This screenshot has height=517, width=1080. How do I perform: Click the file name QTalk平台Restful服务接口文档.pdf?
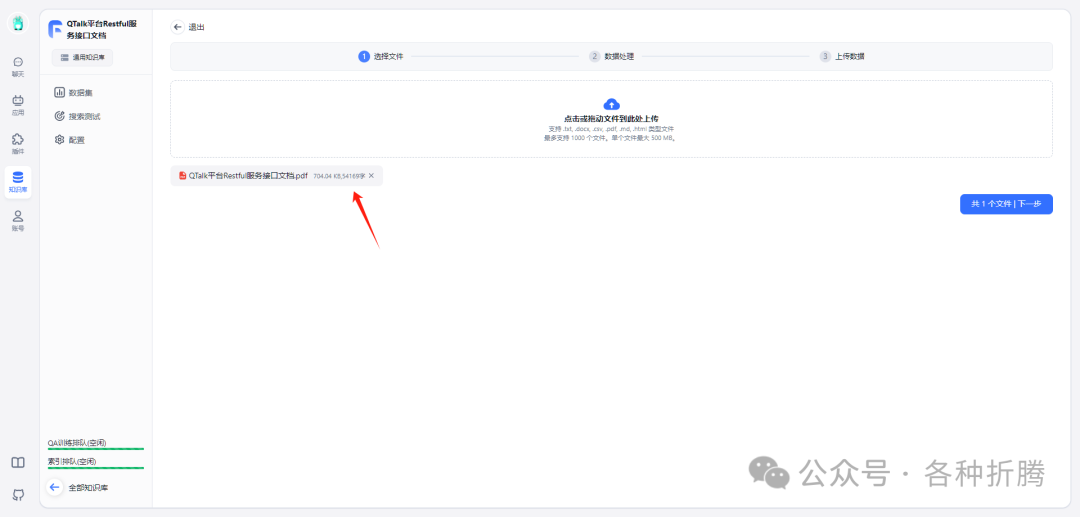click(x=248, y=176)
